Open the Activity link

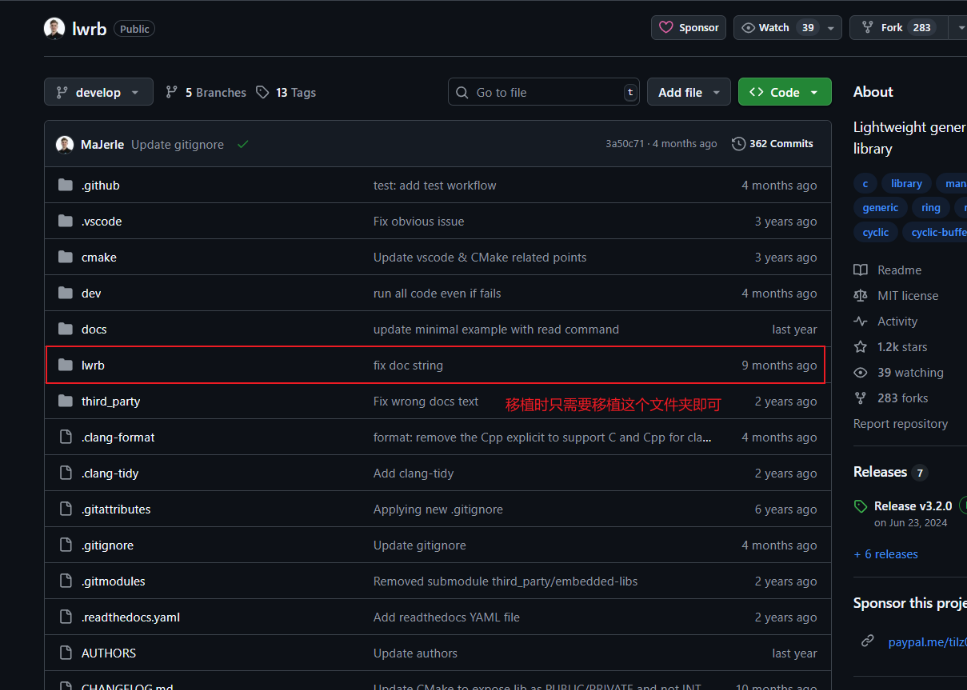pyautogui.click(x=886, y=321)
